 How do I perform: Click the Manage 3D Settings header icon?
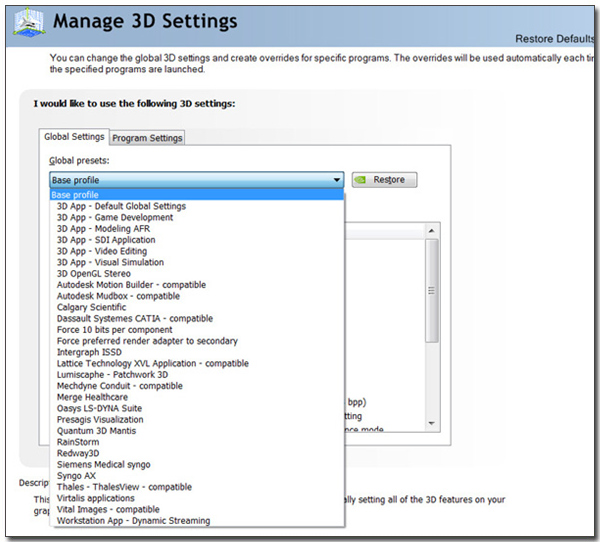click(29, 23)
